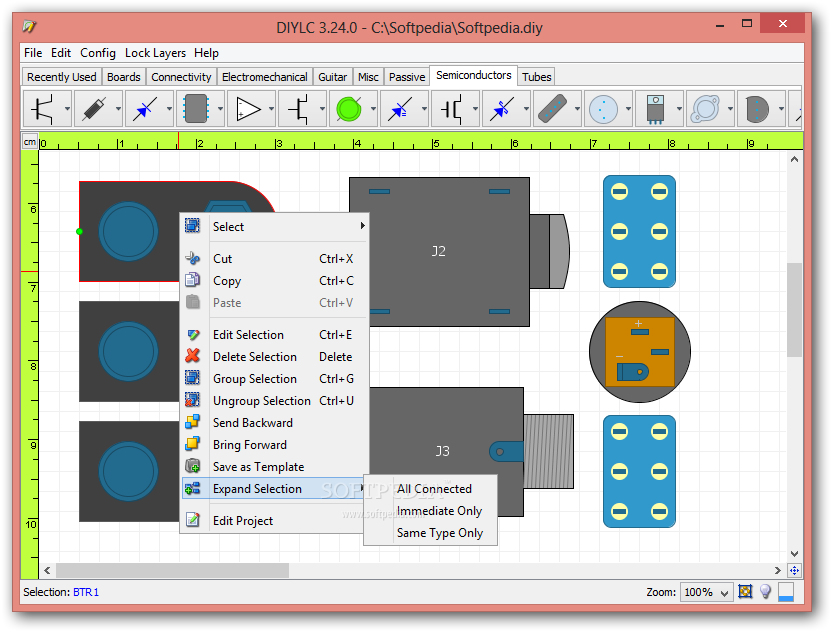Choose Cut from the context menu
Image resolution: width=832 pixels, height=632 pixels.
(274, 258)
